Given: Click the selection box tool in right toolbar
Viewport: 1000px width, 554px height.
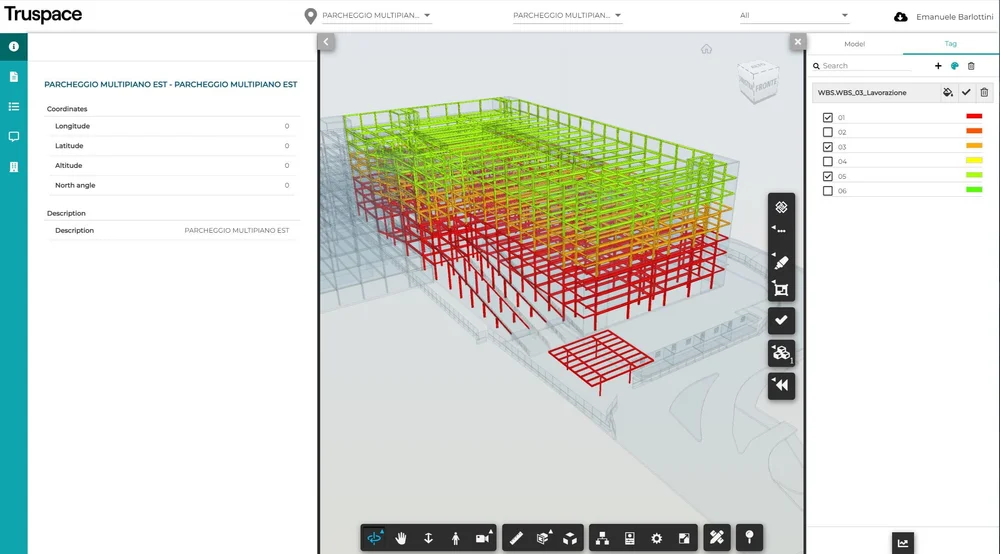Looking at the screenshot, I should pos(781,289).
